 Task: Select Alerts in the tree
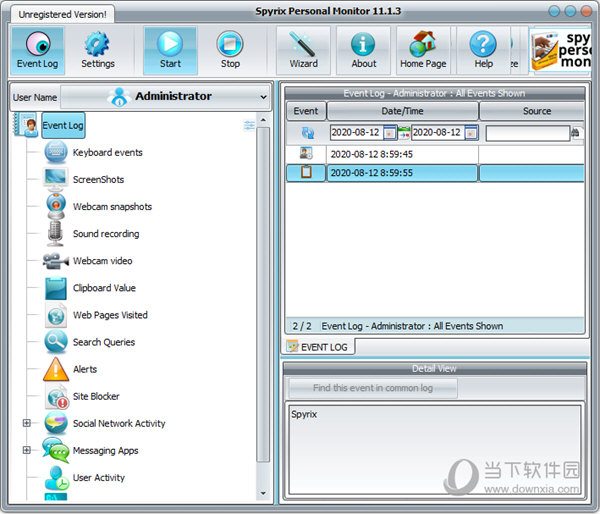(x=85, y=369)
